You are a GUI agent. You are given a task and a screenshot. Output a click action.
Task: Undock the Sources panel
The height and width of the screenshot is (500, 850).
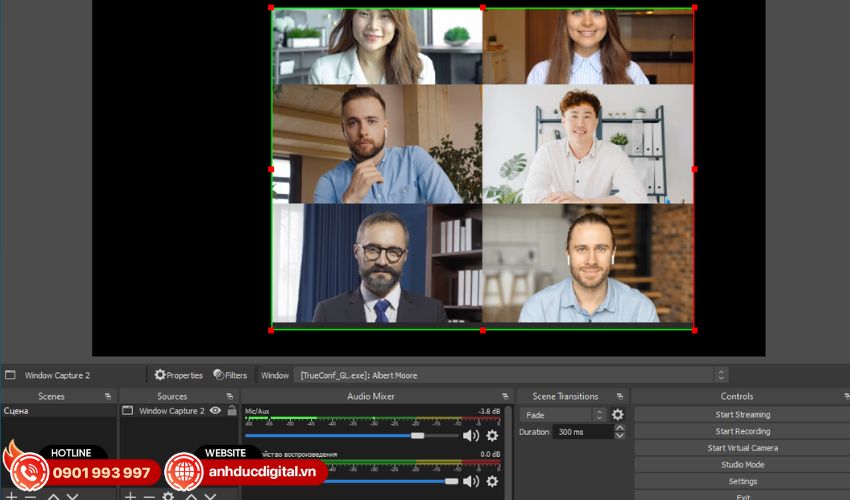[x=231, y=397]
